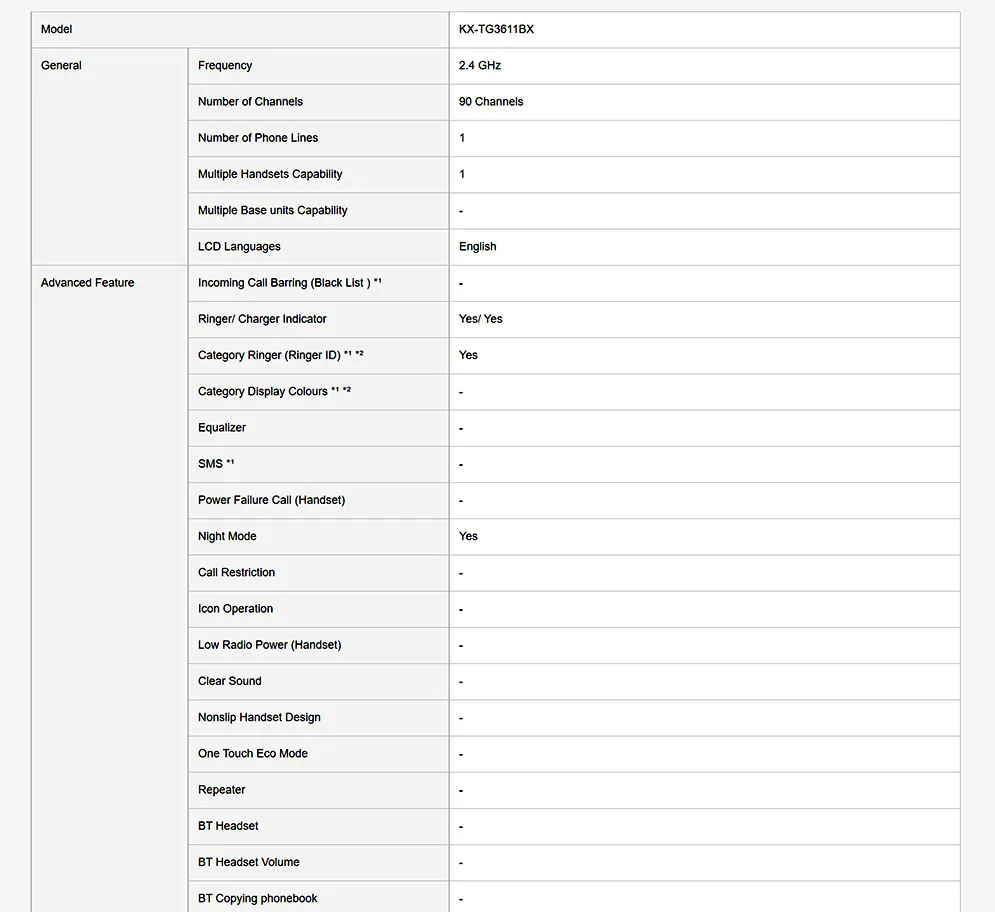
Task: Click the "Power Failure Call (Handset)" label
Action: [272, 499]
